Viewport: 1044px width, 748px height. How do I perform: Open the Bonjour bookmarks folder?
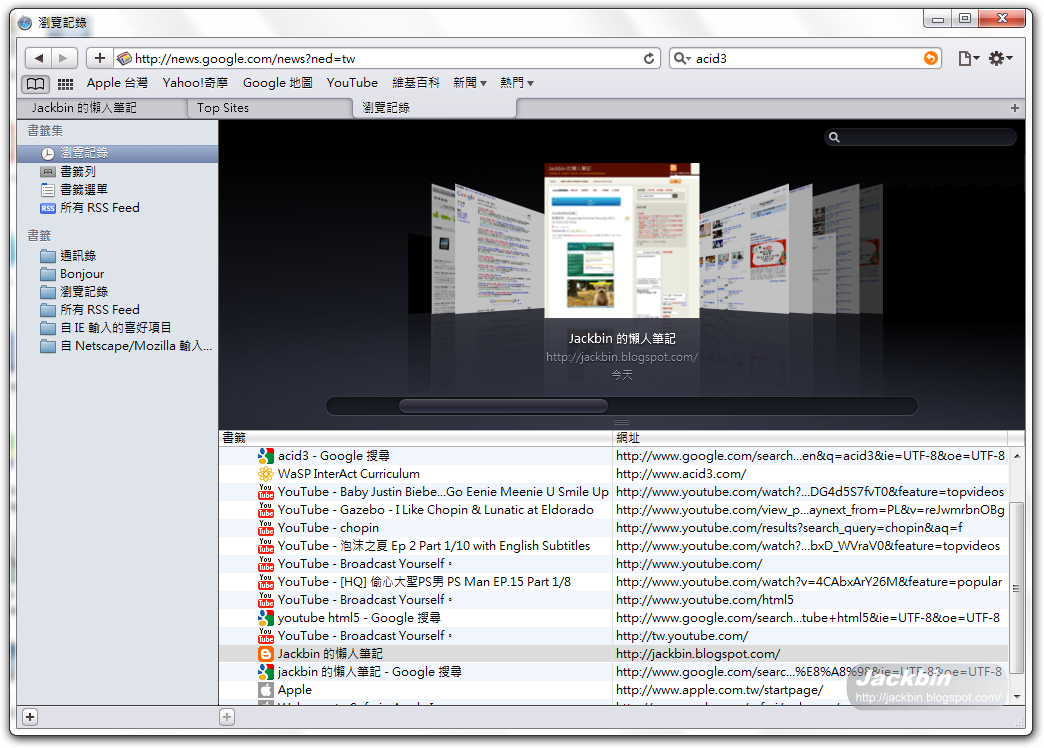(x=117, y=274)
